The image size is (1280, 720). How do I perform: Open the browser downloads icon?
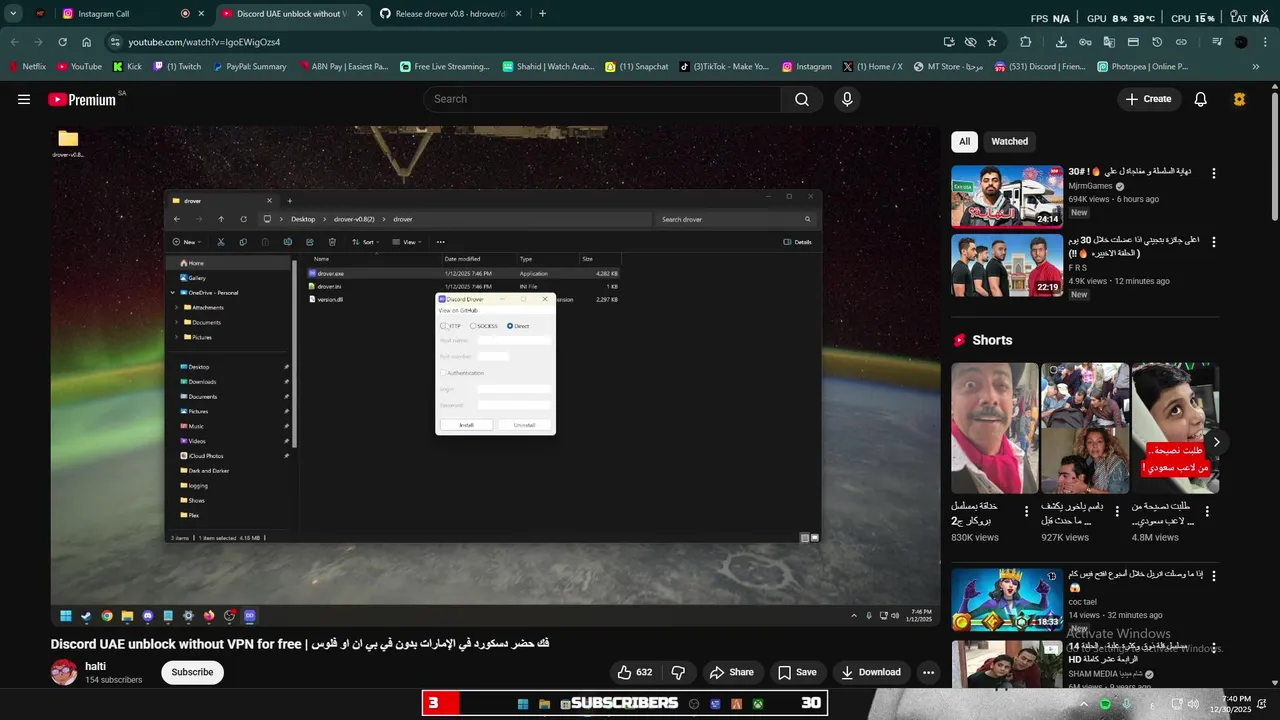coord(1061,42)
